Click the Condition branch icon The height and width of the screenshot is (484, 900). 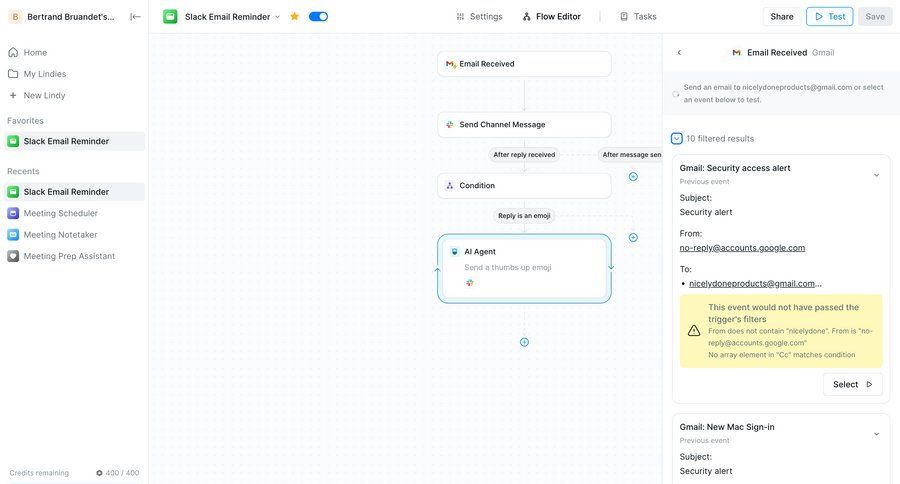(x=450, y=185)
